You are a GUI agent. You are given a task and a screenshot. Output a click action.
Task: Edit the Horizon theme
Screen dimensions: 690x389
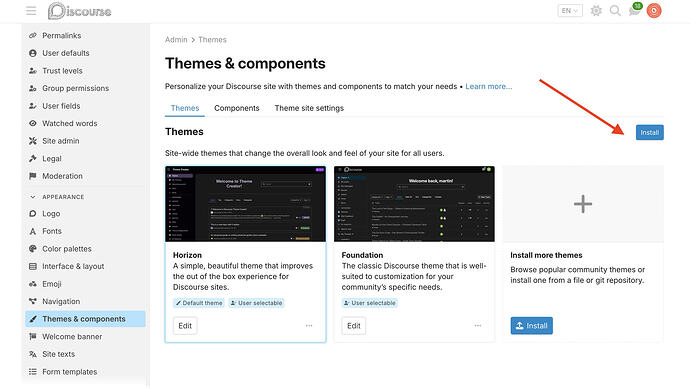(185, 326)
